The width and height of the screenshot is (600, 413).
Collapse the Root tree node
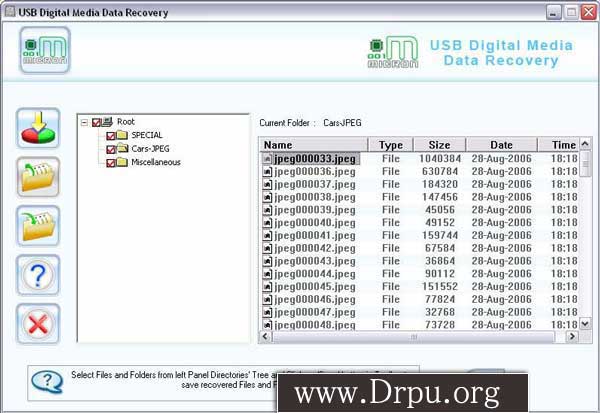click(x=84, y=123)
